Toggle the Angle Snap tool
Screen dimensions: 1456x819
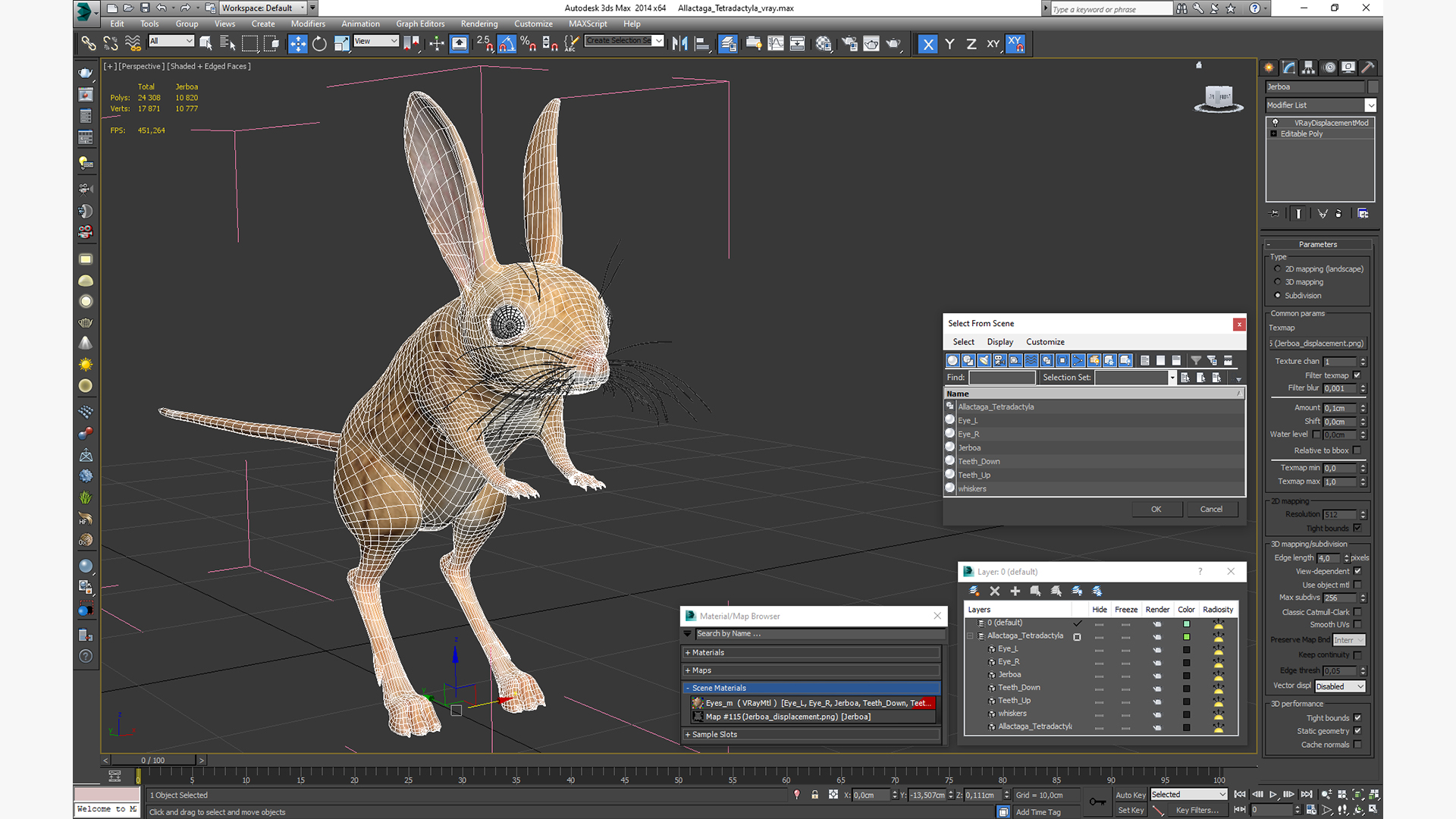pyautogui.click(x=507, y=44)
